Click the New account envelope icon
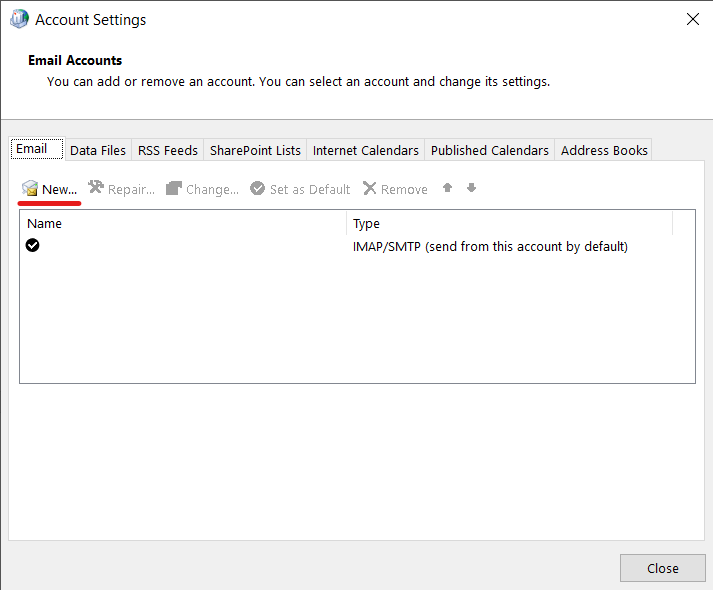The height and width of the screenshot is (590, 713). (x=30, y=189)
